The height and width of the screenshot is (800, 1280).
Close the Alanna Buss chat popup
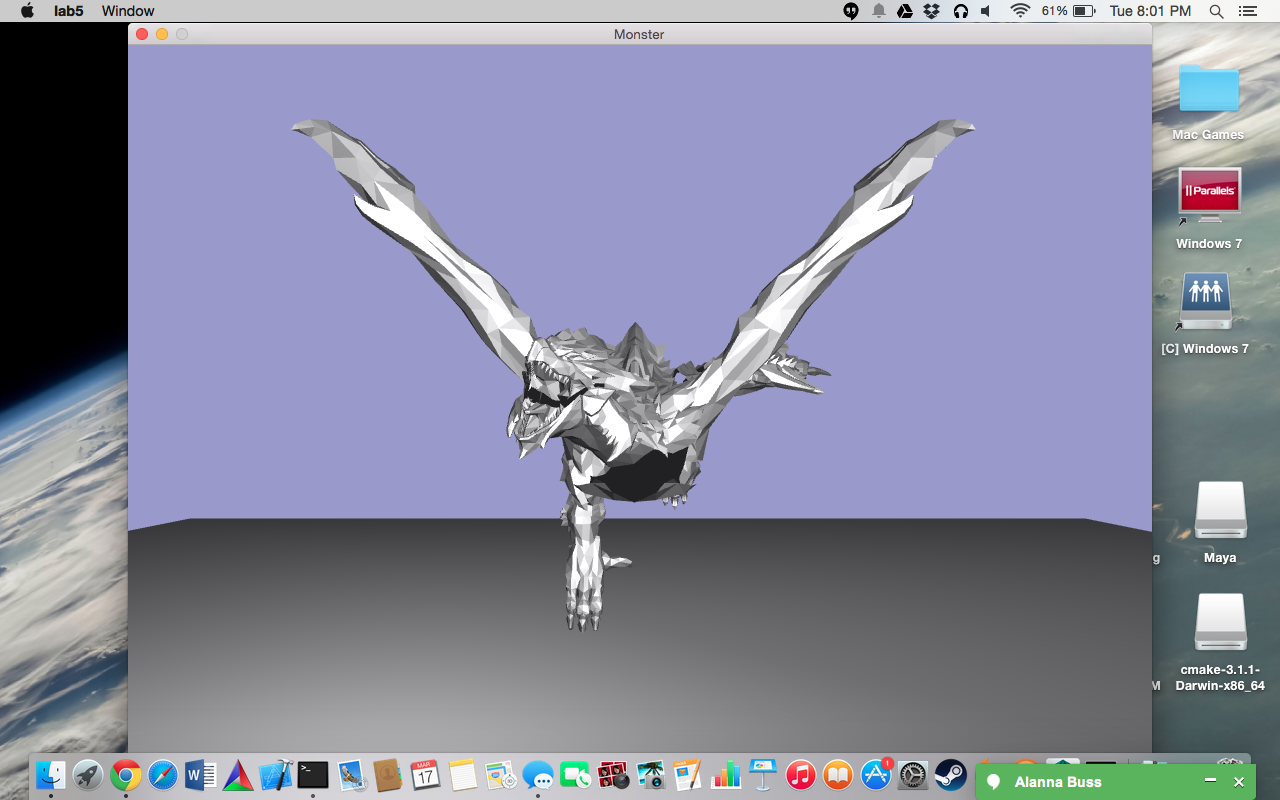pos(1239,782)
